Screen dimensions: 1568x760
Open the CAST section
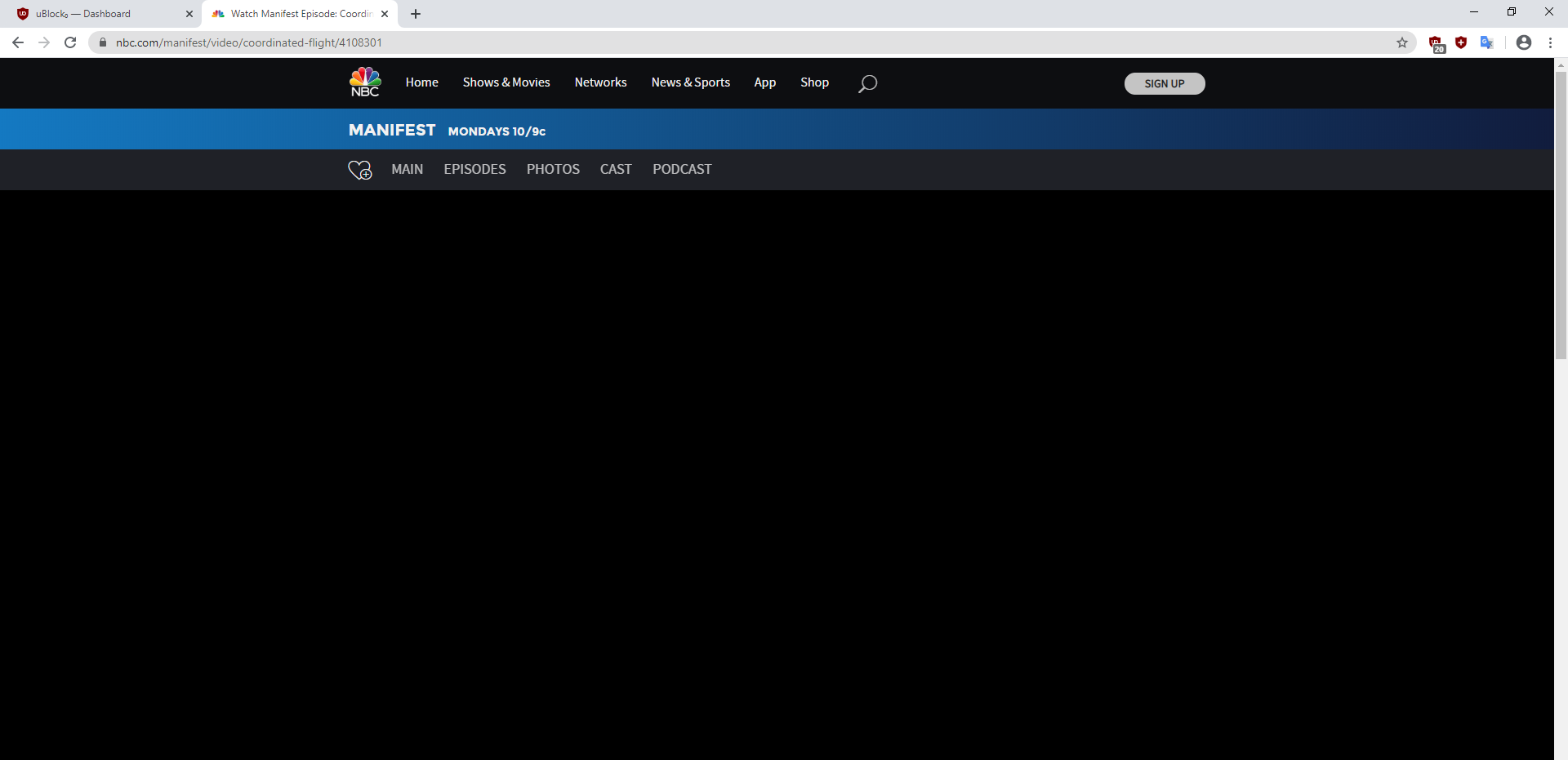coord(616,169)
